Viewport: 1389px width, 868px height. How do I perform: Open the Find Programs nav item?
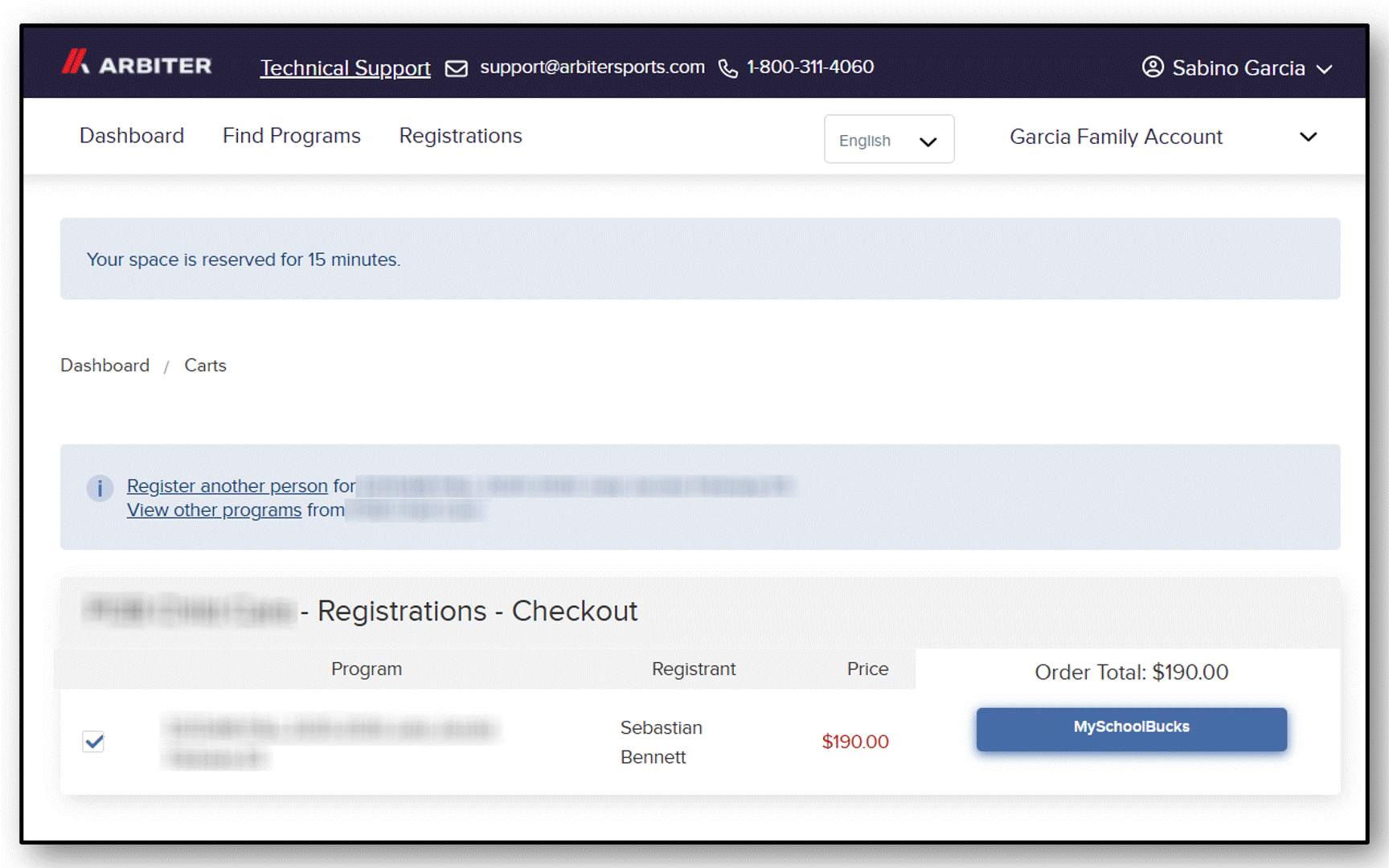click(292, 136)
